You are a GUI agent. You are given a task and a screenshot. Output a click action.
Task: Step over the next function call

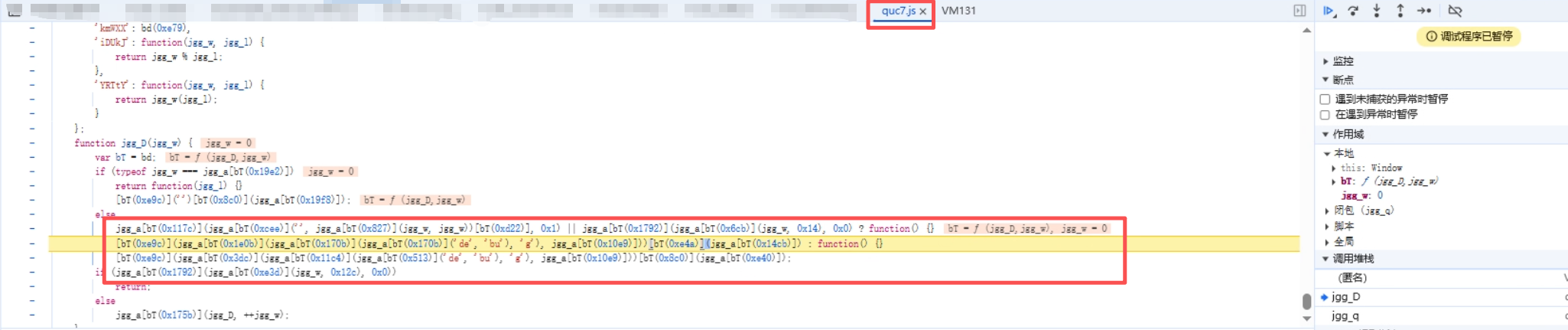(1353, 11)
